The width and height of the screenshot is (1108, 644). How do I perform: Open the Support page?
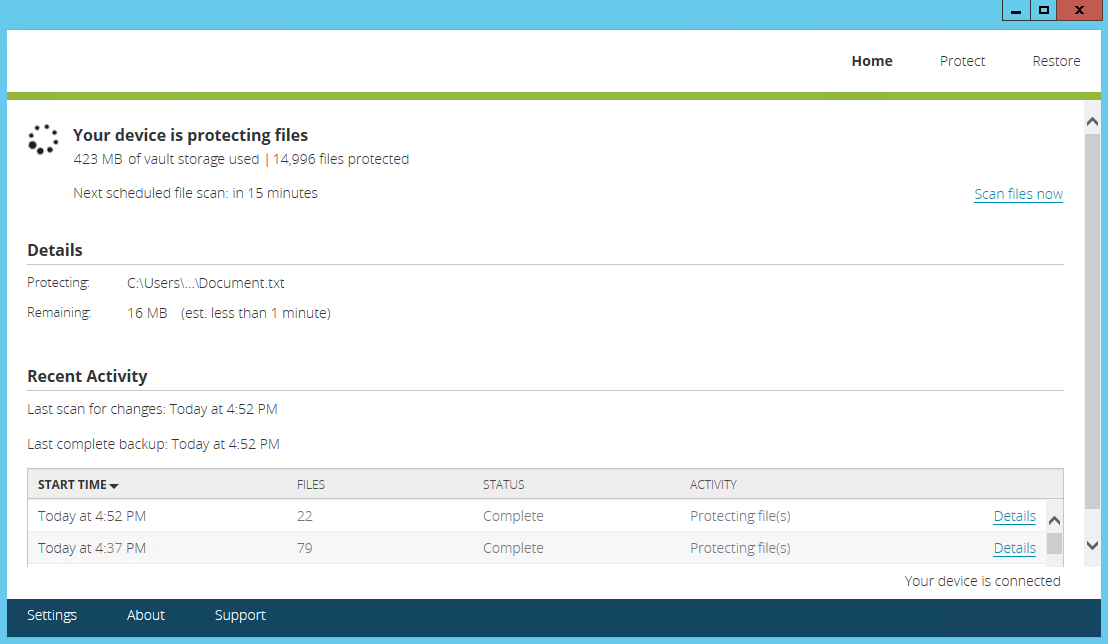[240, 615]
